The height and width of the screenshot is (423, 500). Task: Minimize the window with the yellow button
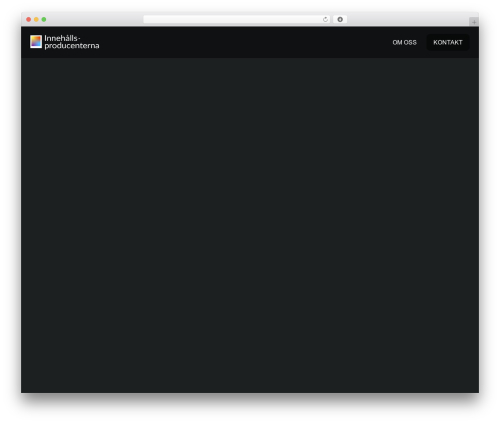(x=36, y=19)
